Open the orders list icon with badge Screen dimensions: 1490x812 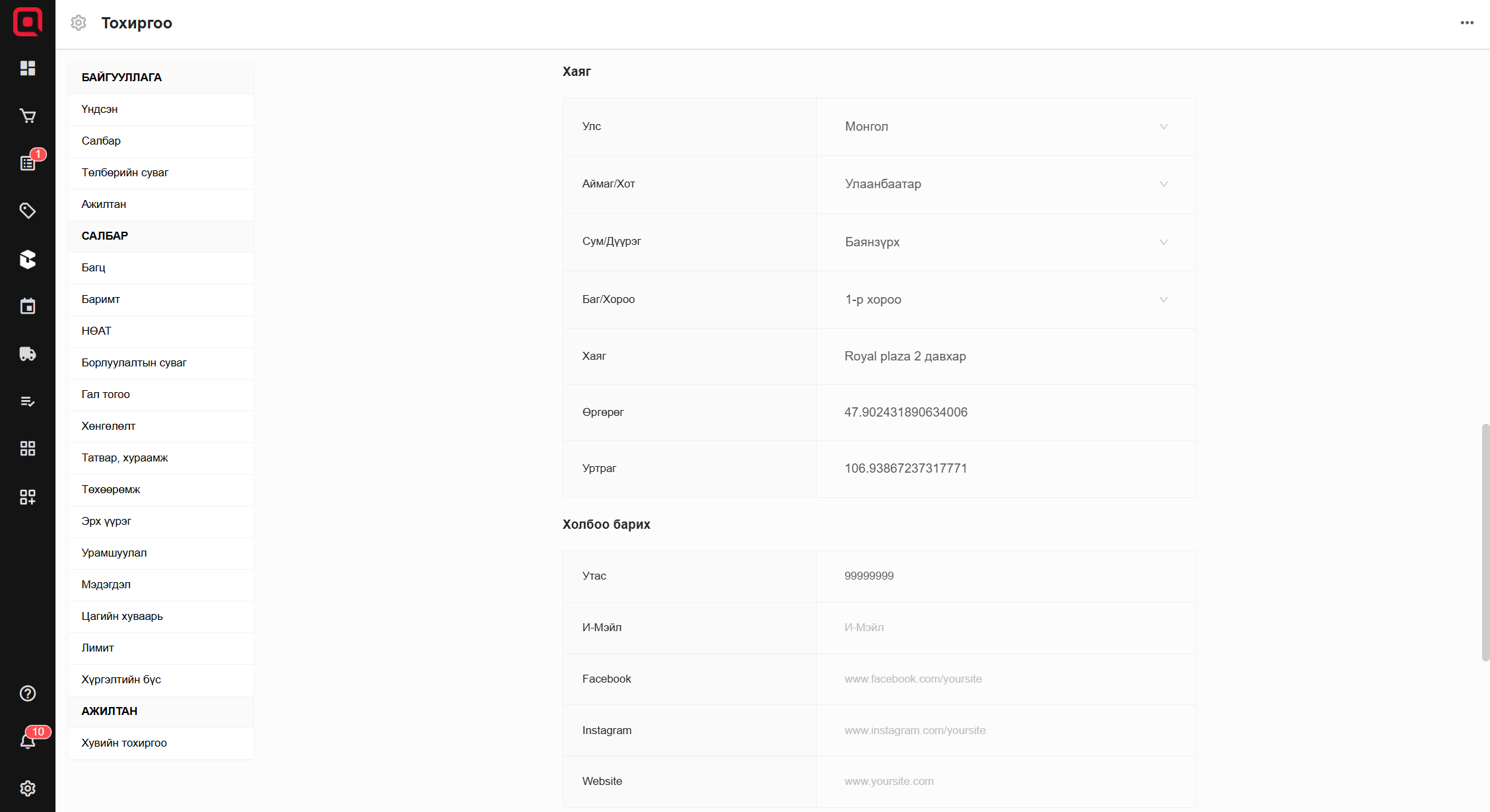[x=28, y=163]
